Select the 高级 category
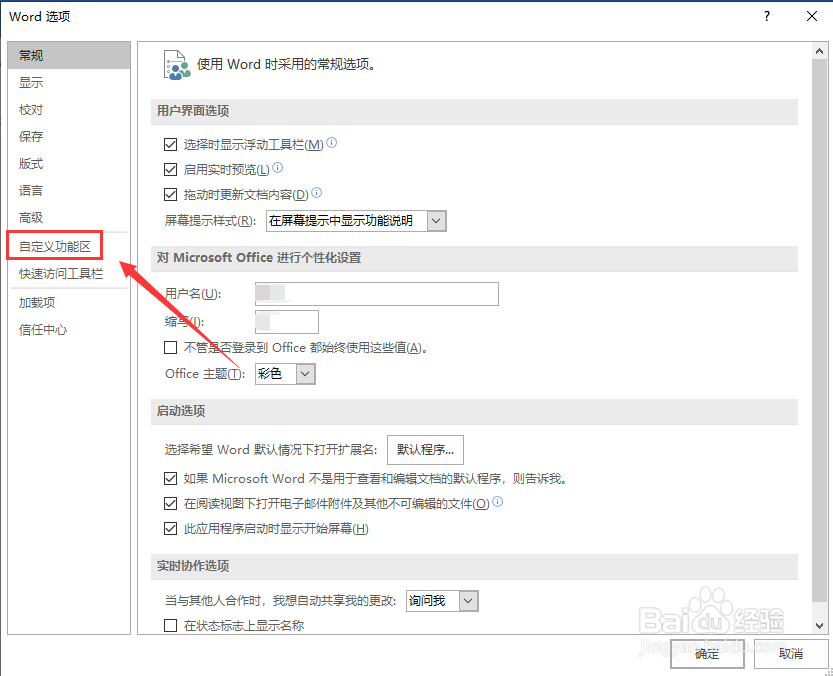This screenshot has height=676, width=833. coord(69,217)
